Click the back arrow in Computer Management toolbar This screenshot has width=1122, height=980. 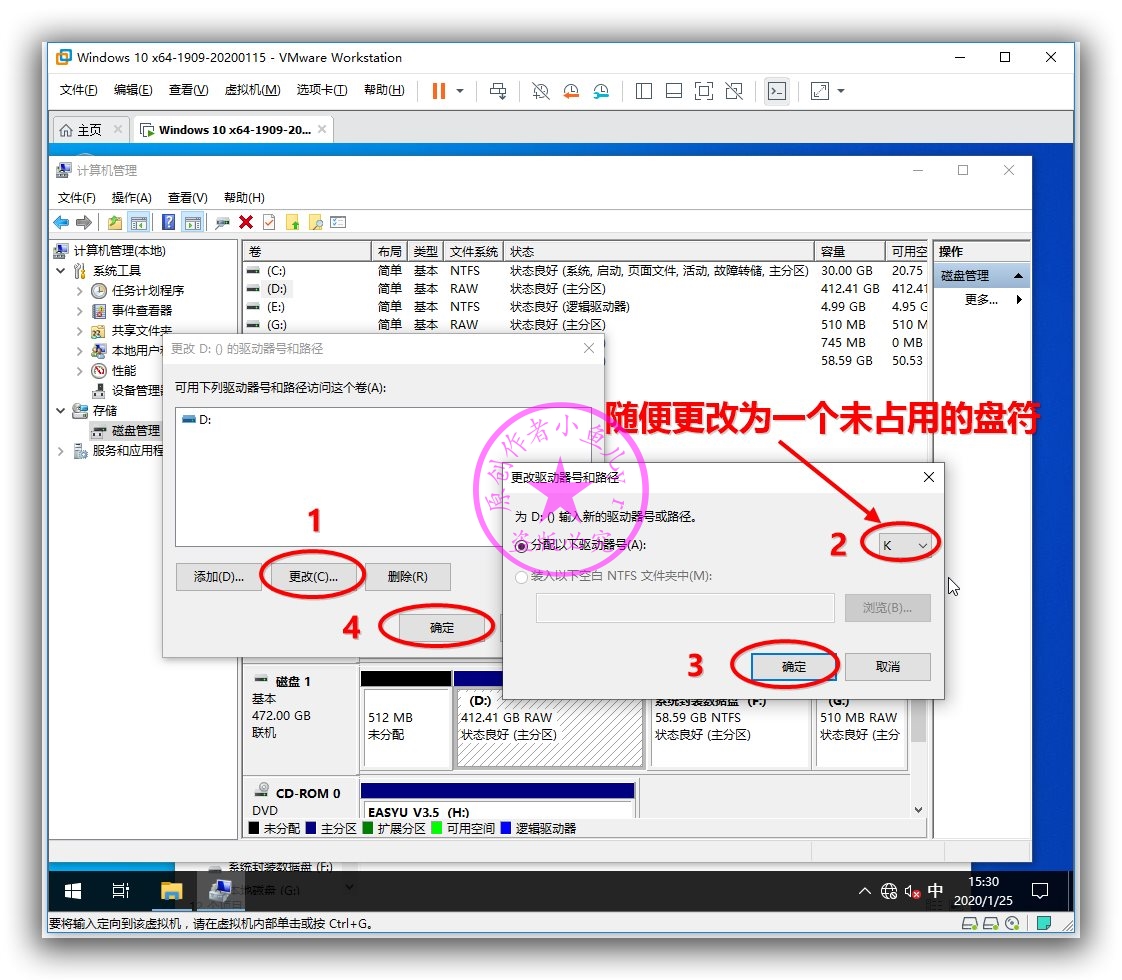[x=62, y=222]
